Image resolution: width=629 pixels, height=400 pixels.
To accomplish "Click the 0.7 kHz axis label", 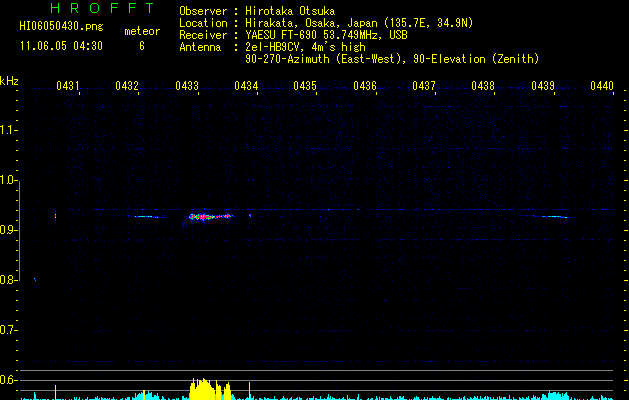I will (7, 330).
